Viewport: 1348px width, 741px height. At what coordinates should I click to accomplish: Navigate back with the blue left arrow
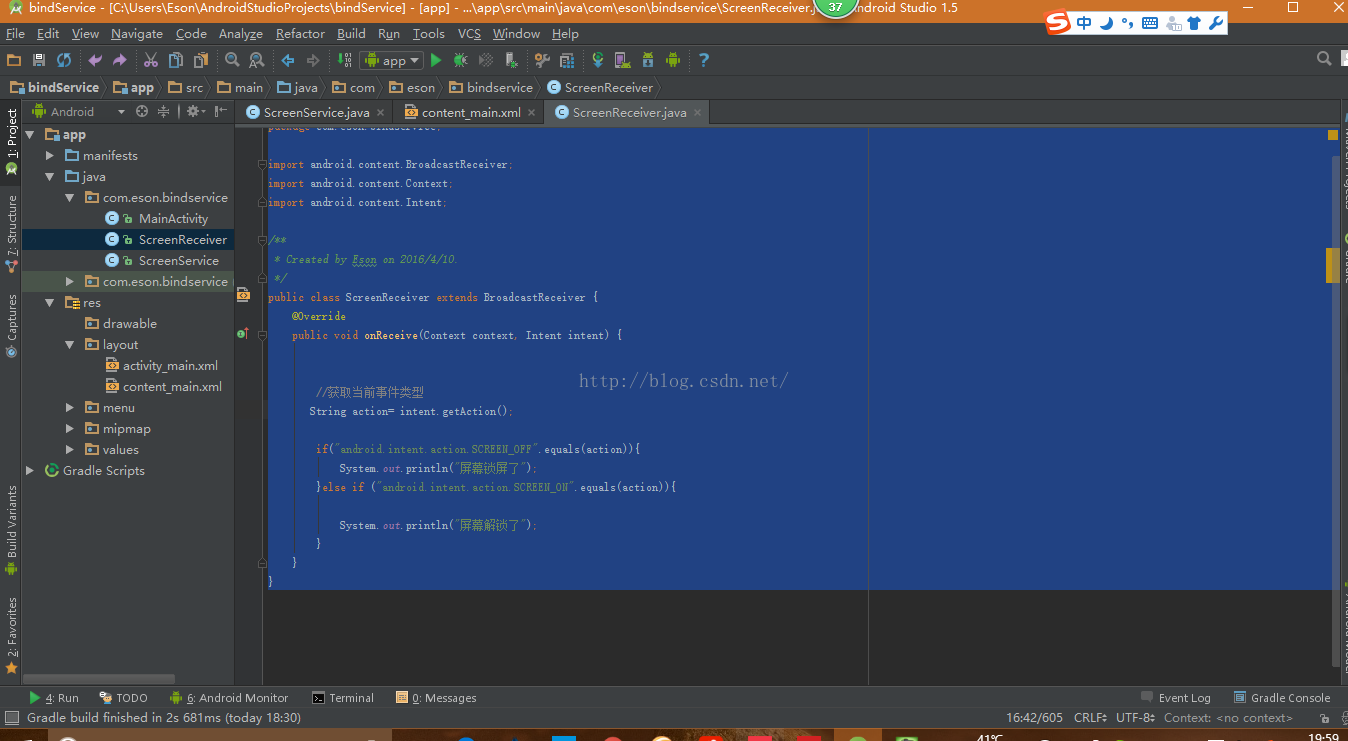tap(288, 61)
